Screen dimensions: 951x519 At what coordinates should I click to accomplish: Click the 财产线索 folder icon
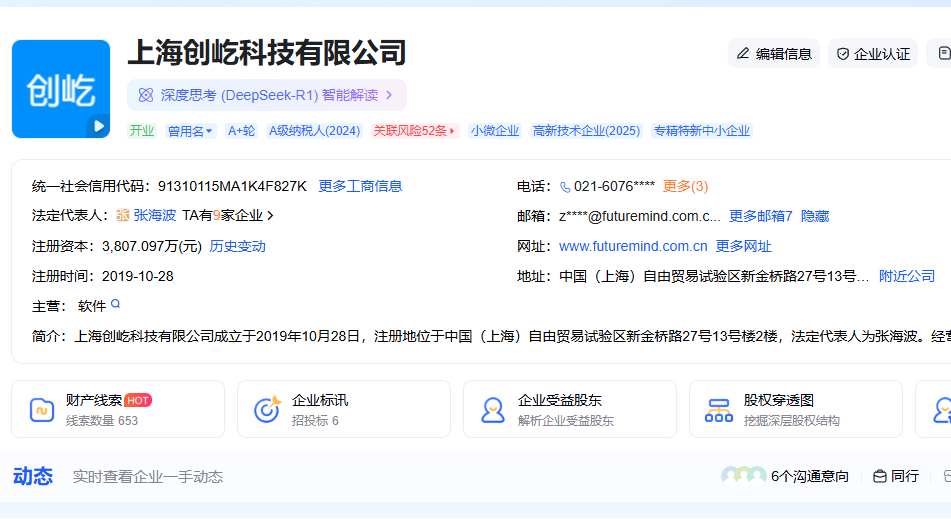tap(42, 410)
